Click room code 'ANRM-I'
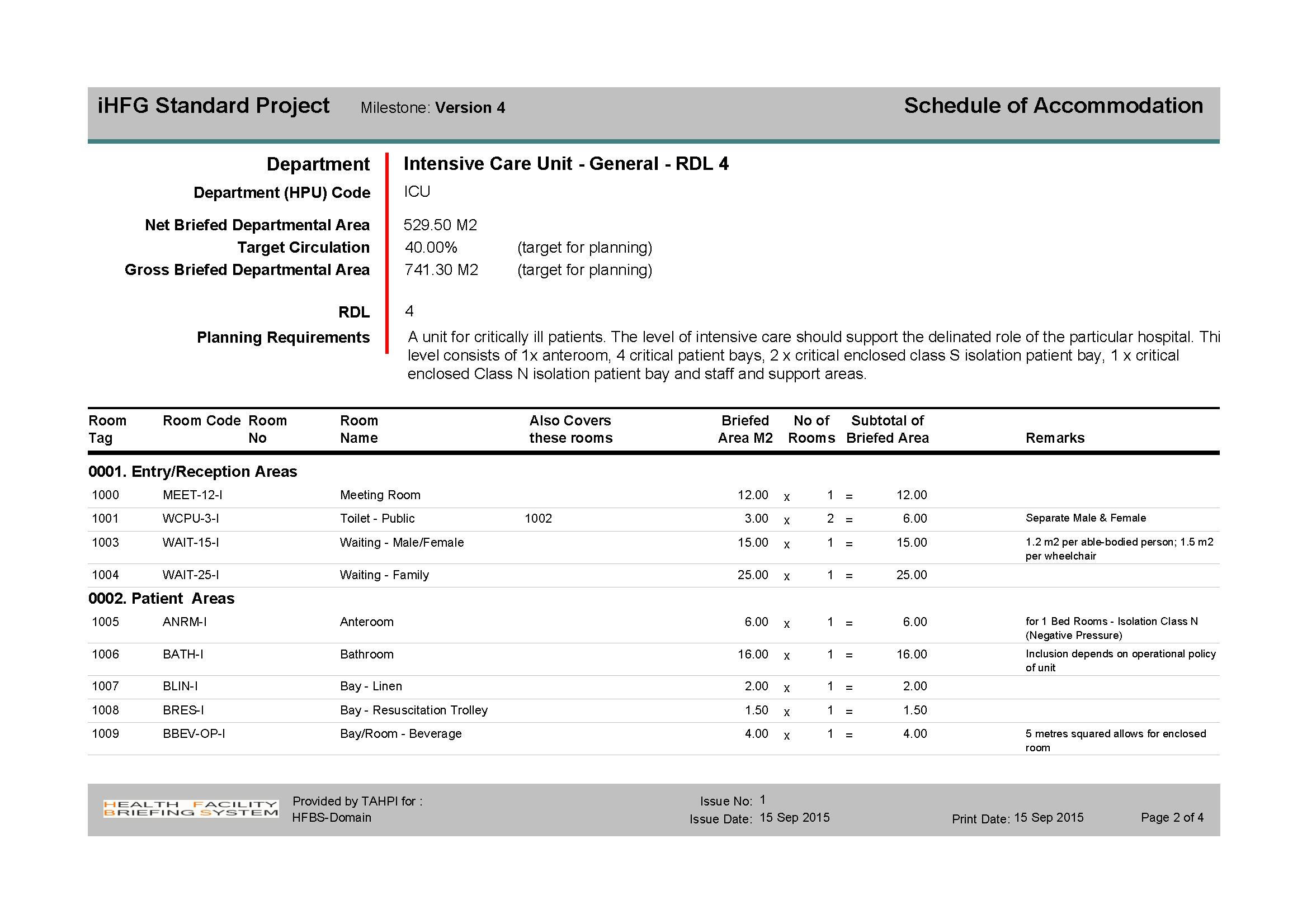This screenshot has width=1307, height=924. pyautogui.click(x=185, y=622)
